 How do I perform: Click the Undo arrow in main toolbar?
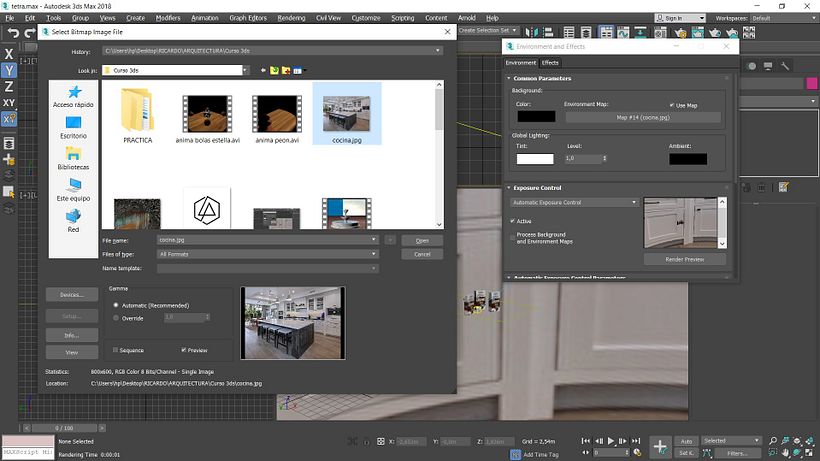point(13,33)
